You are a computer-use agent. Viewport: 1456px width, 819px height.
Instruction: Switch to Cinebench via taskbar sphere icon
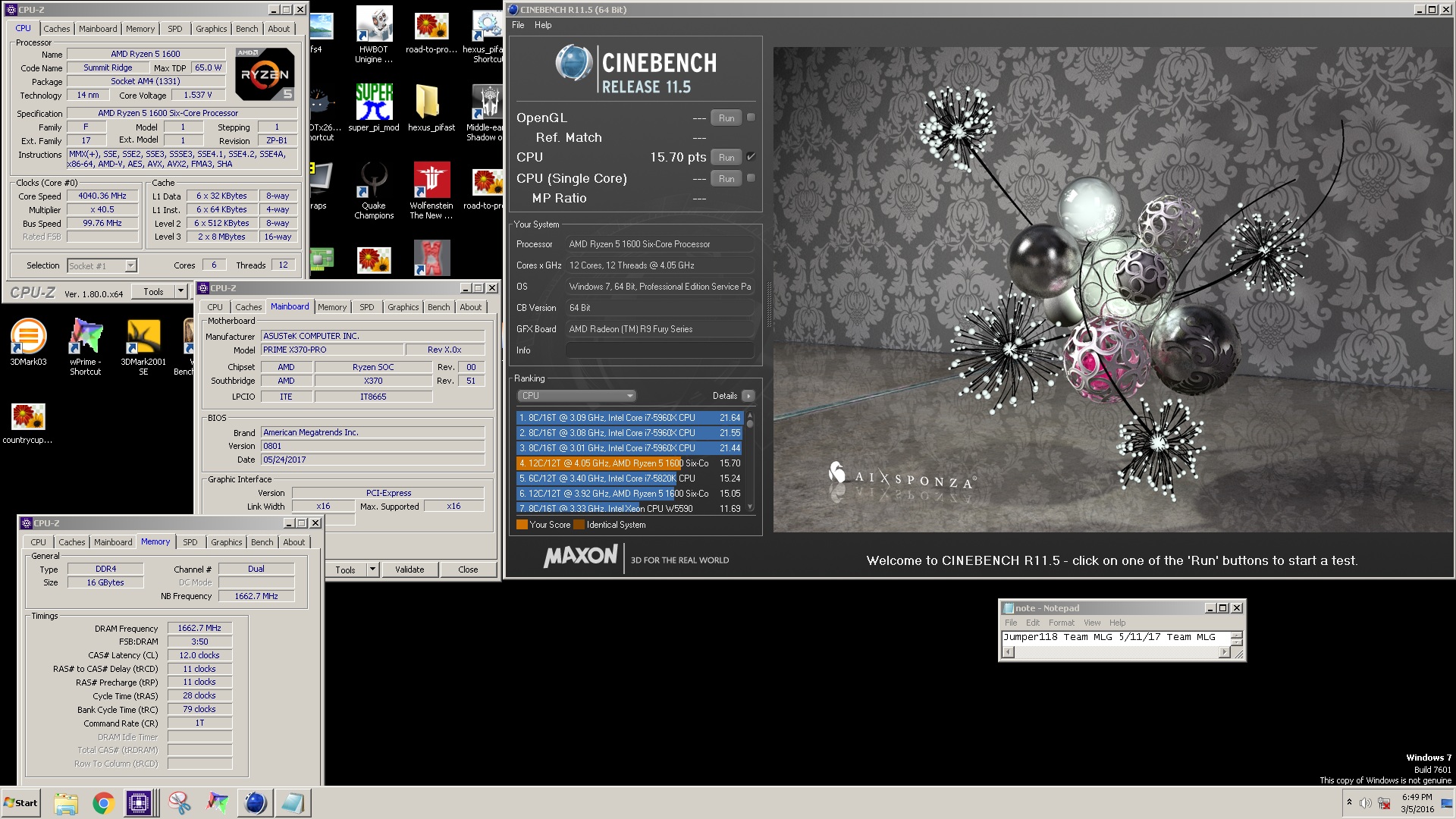coord(255,803)
